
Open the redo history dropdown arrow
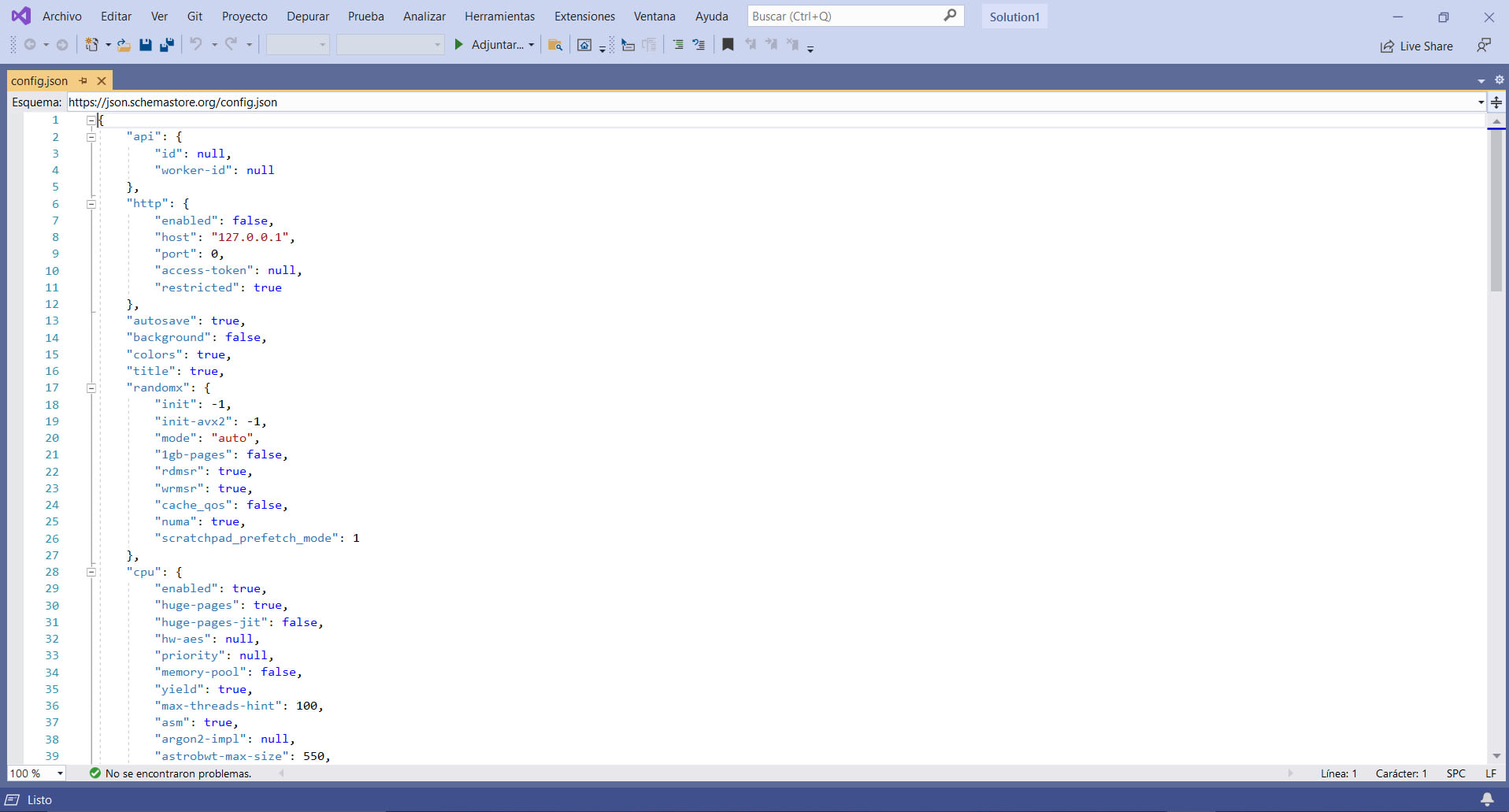point(249,45)
